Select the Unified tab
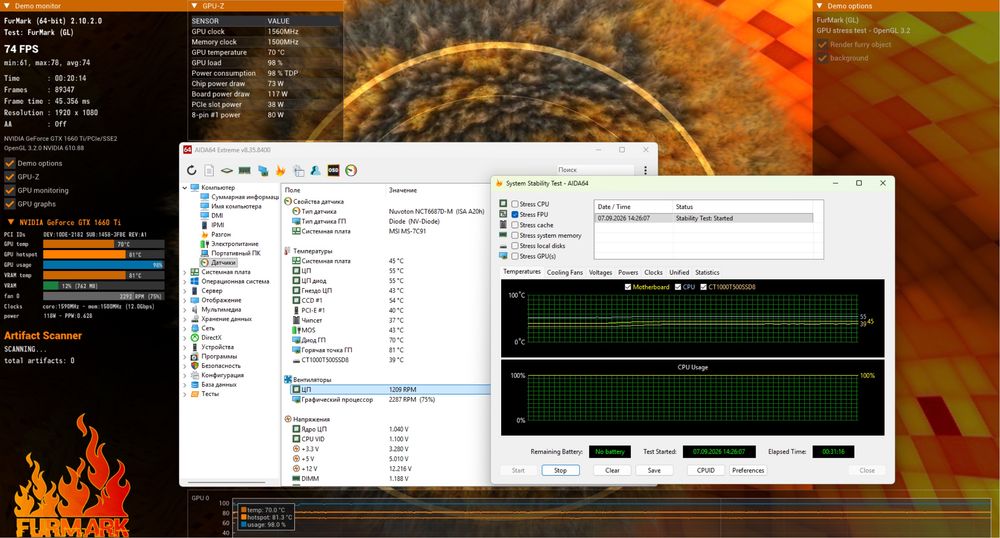This screenshot has width=1000, height=538. [x=679, y=272]
